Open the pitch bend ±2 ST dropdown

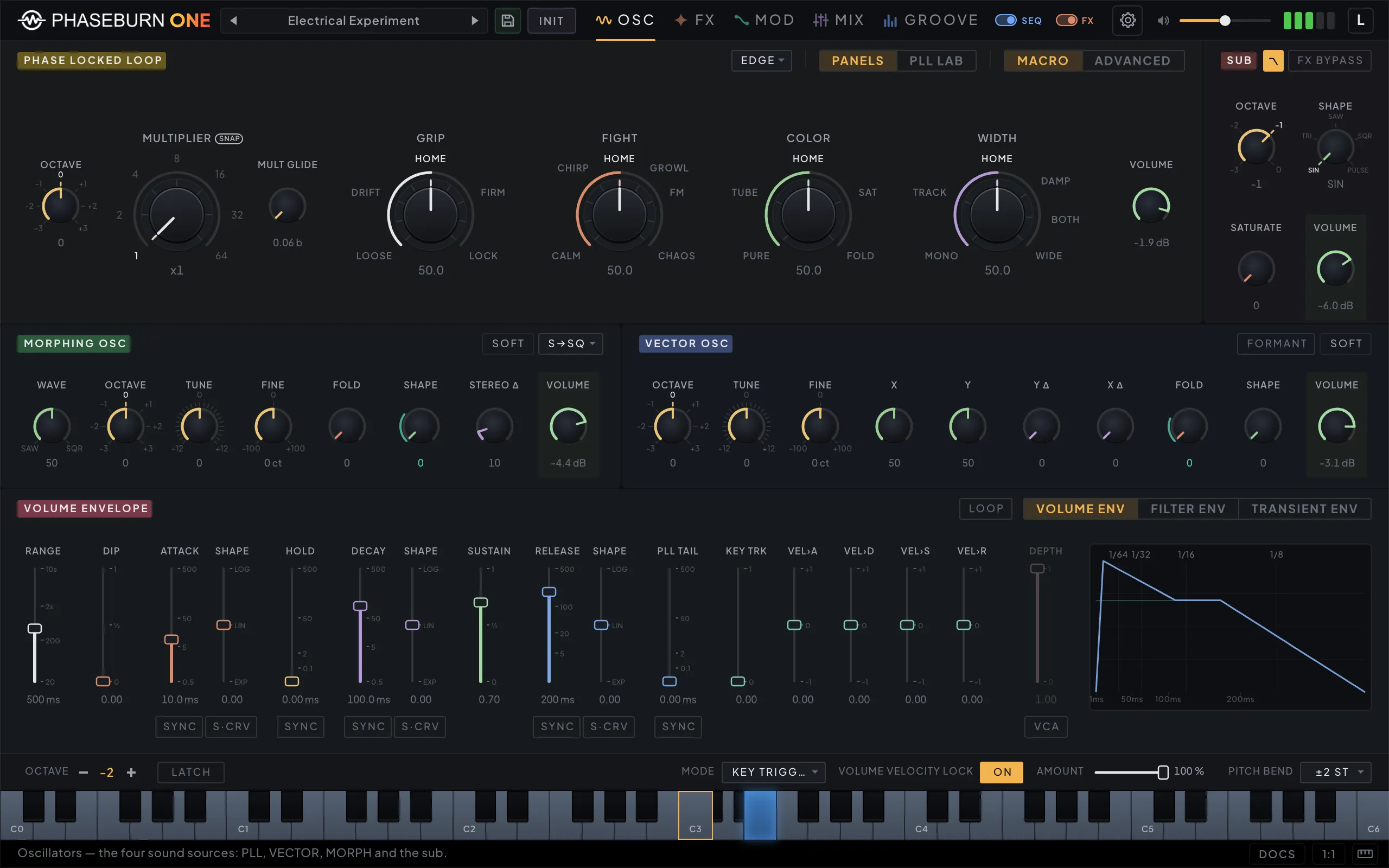point(1336,772)
